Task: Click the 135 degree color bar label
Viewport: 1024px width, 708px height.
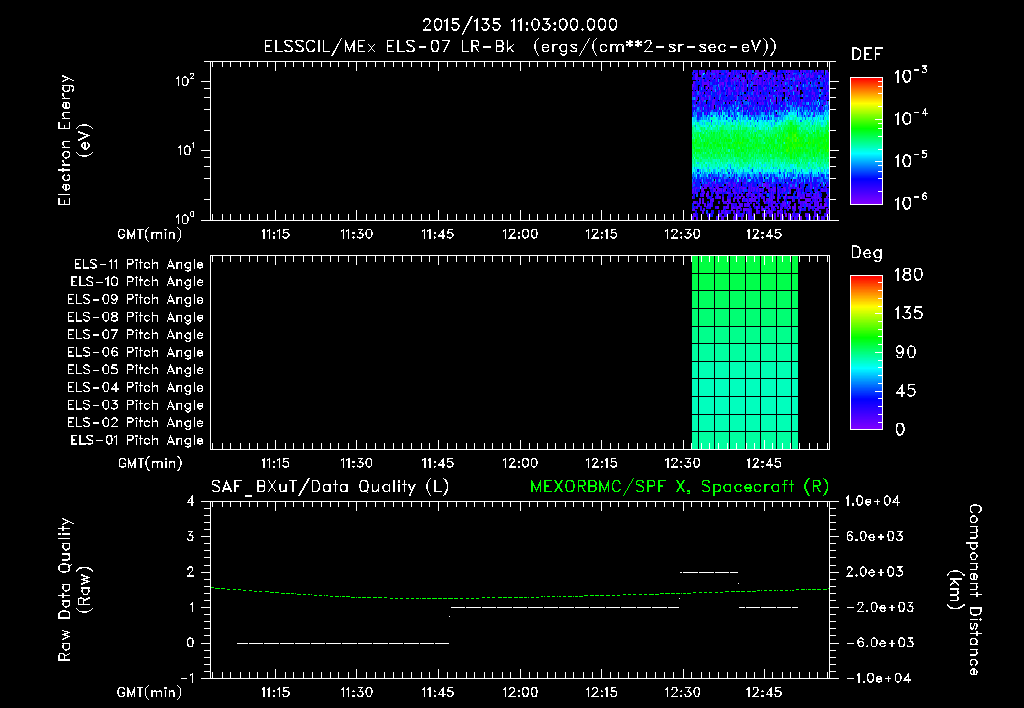Action: click(908, 314)
